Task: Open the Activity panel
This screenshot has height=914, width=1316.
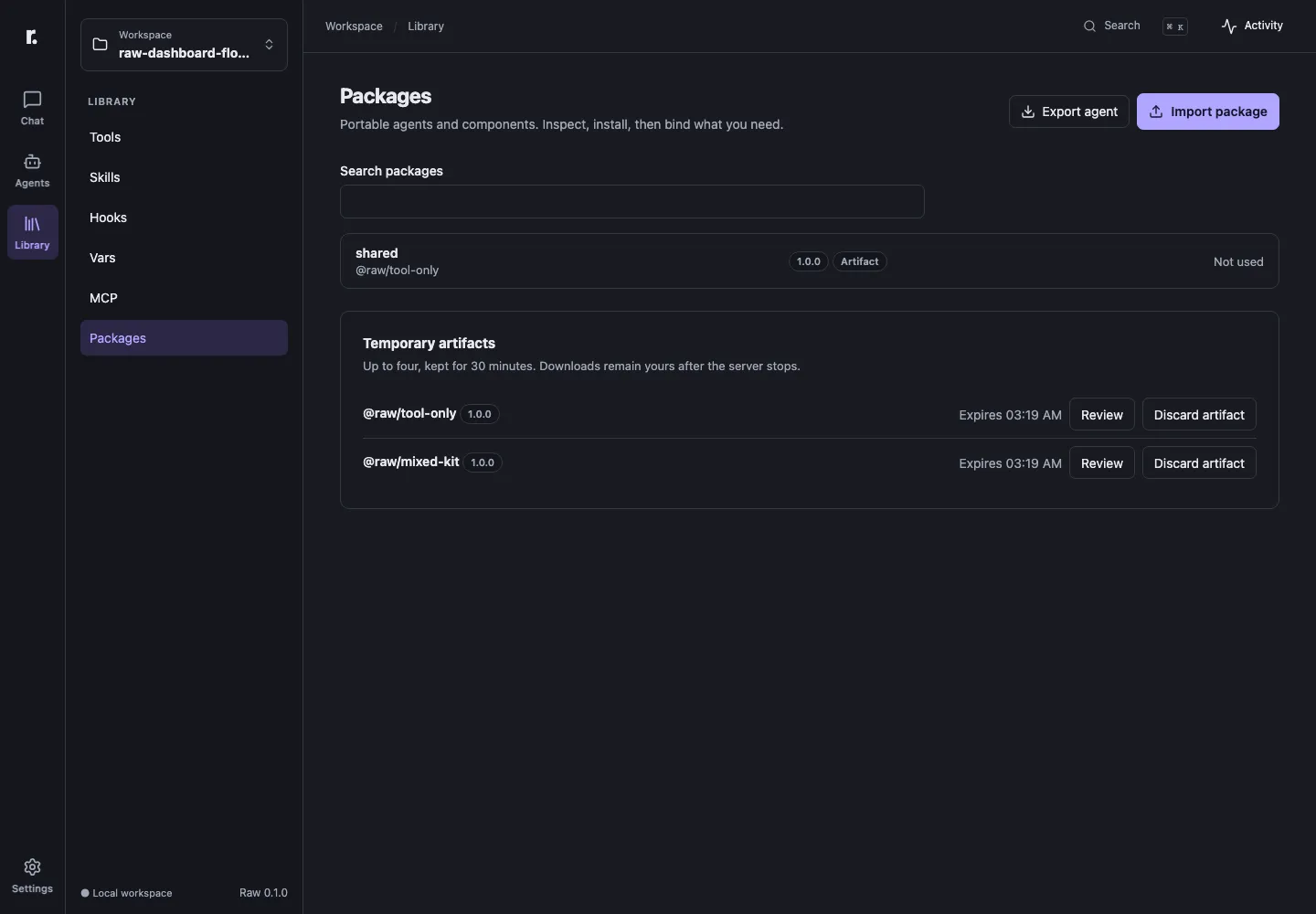Action: pos(1252,26)
